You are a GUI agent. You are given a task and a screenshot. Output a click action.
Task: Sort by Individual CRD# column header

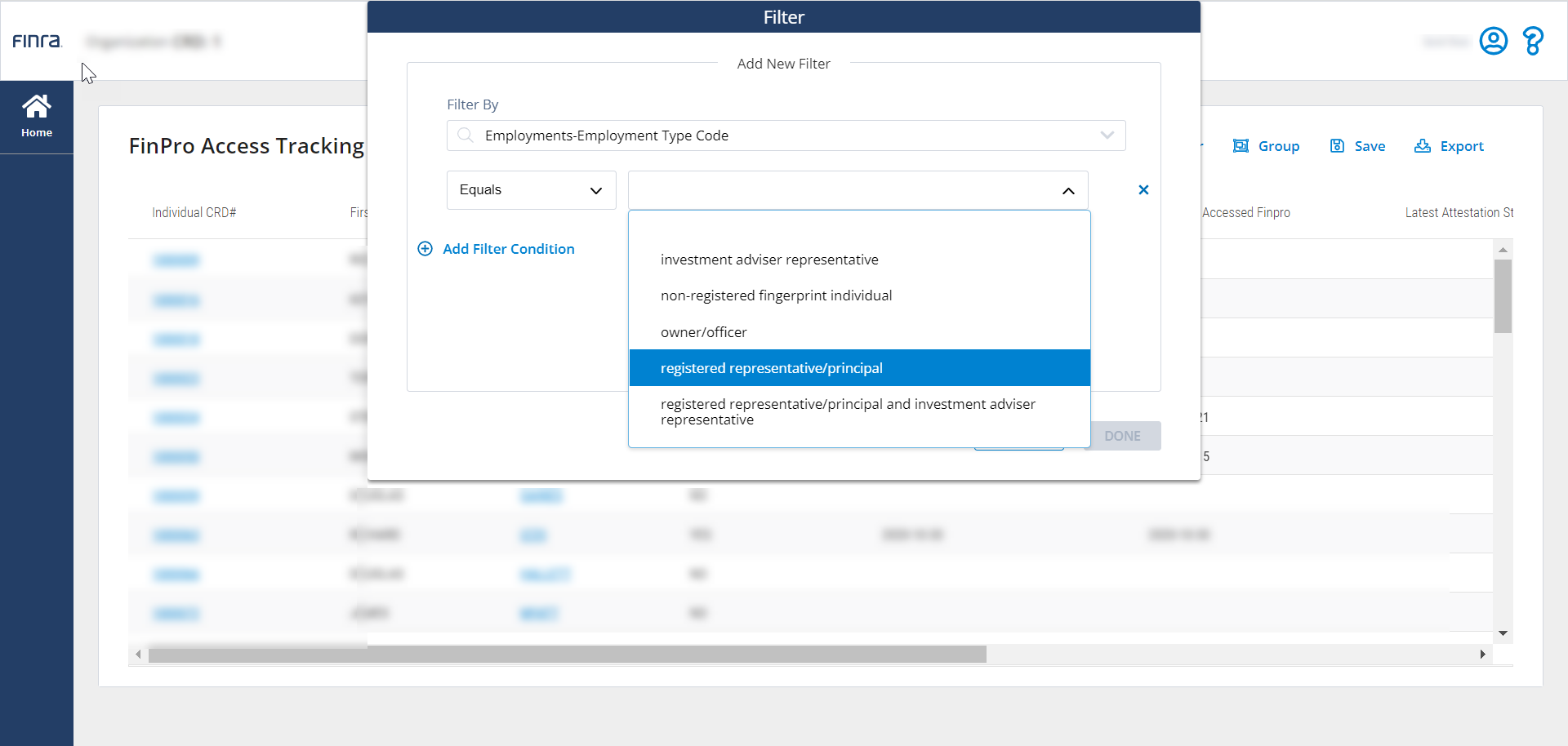[x=194, y=212]
